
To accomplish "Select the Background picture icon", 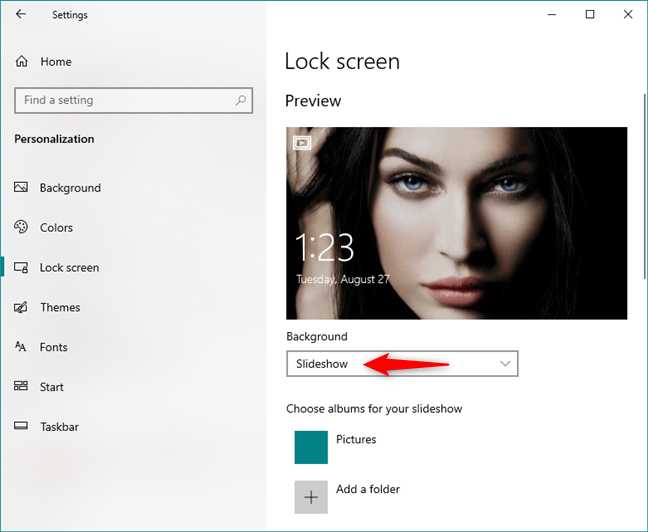I will [x=21, y=188].
